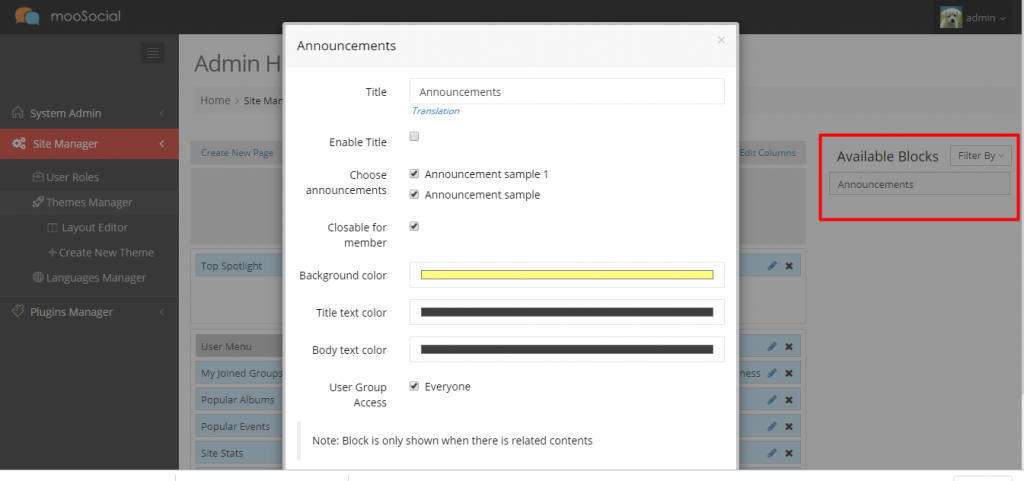This screenshot has width=1024, height=481.
Task: Edit the My Joined Groups row pencil icon
Action: (x=772, y=373)
